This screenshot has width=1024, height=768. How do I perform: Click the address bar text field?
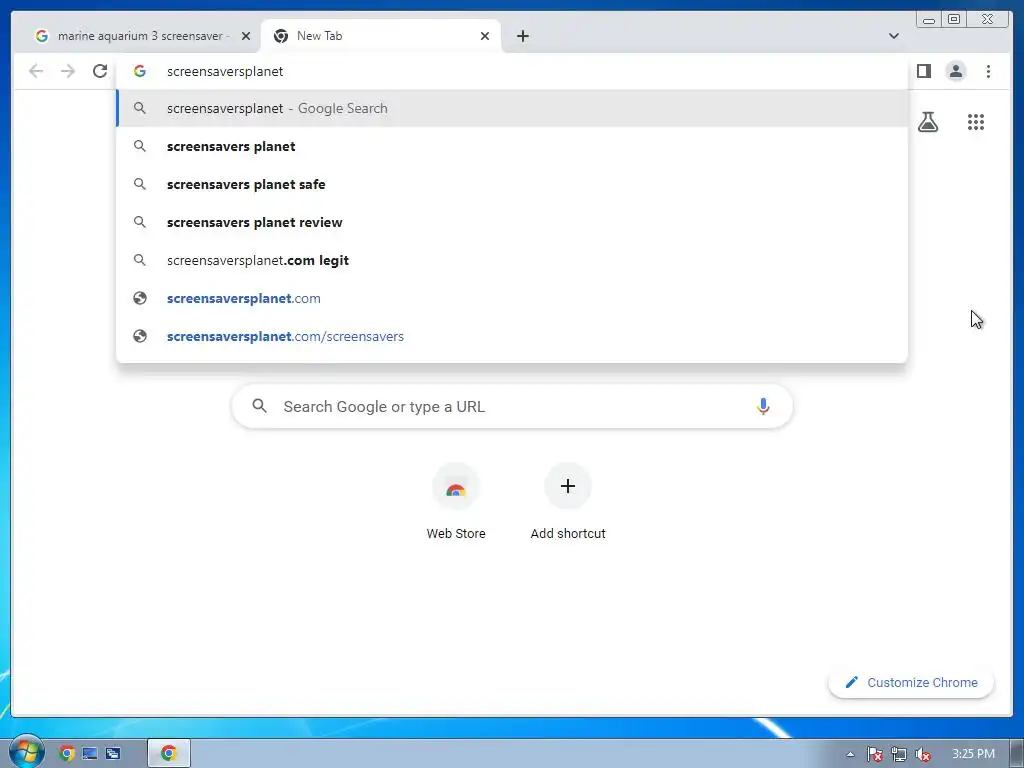(512, 71)
